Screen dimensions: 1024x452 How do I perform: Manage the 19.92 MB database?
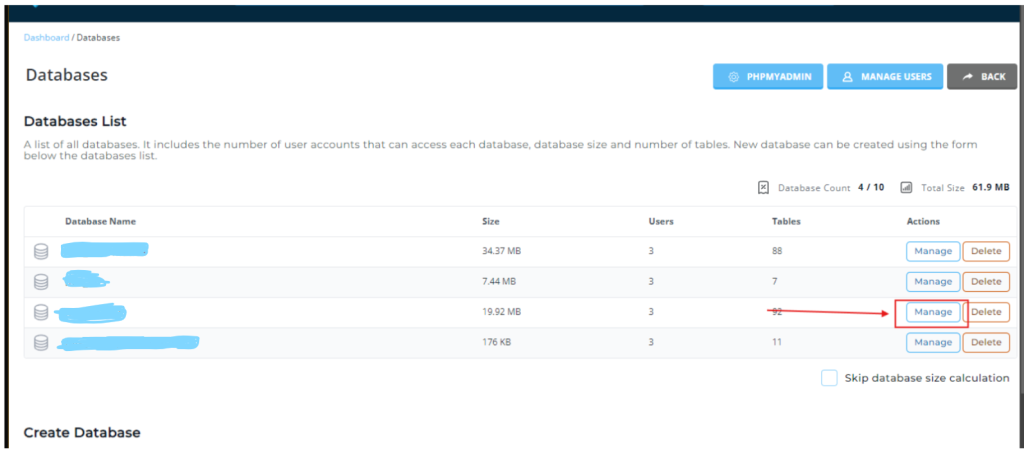click(x=932, y=312)
